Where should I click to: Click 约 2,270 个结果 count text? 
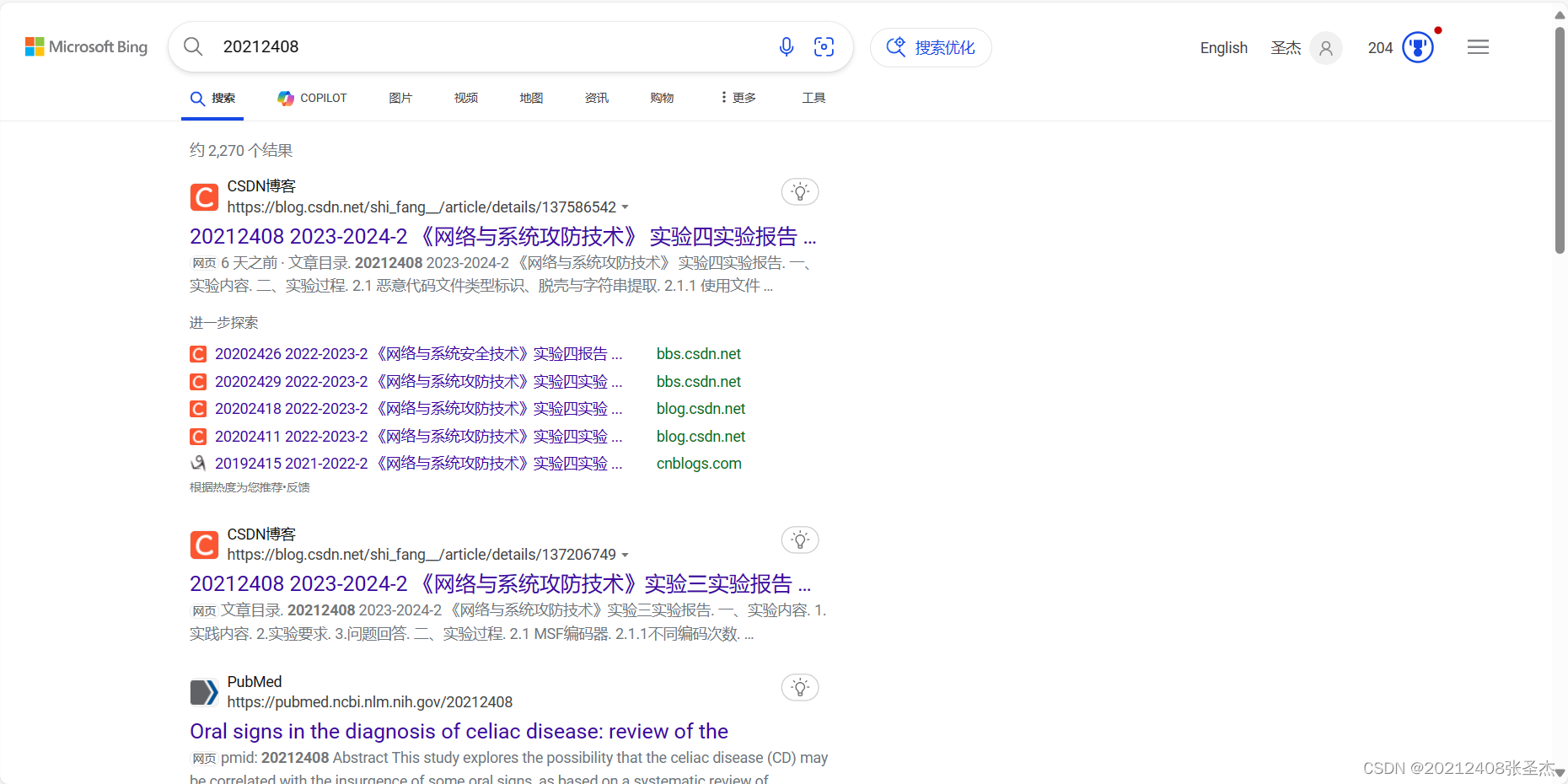pyautogui.click(x=241, y=151)
